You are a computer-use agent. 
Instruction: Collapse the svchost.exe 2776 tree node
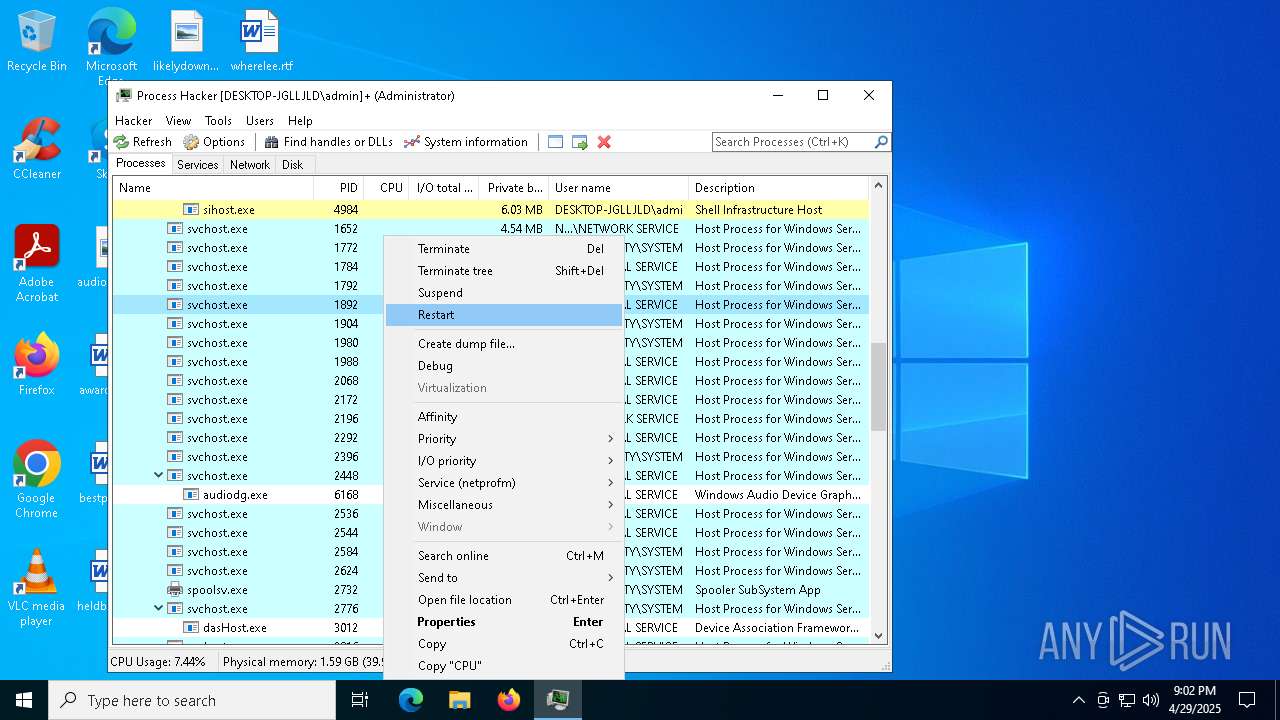tap(158, 609)
